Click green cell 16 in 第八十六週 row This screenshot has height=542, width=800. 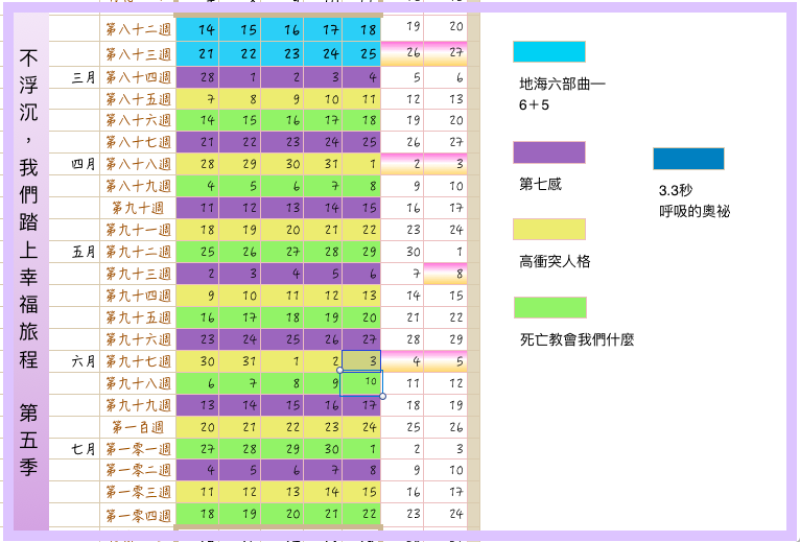point(282,120)
